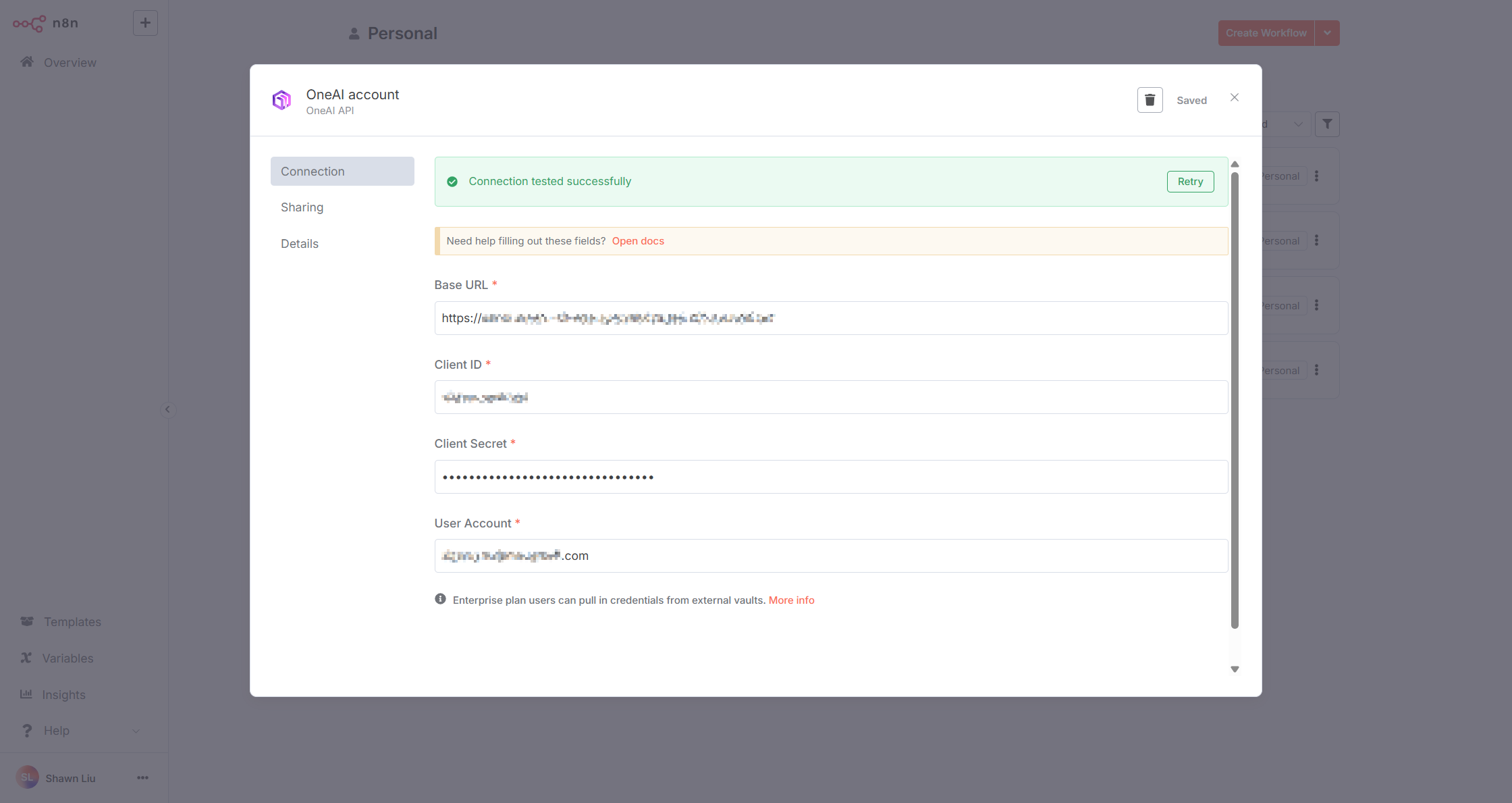Collapse sidebar with chevron arrow

pos(168,410)
